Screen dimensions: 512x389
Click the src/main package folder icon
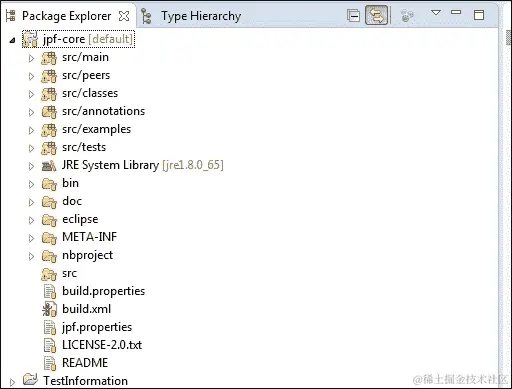point(49,58)
